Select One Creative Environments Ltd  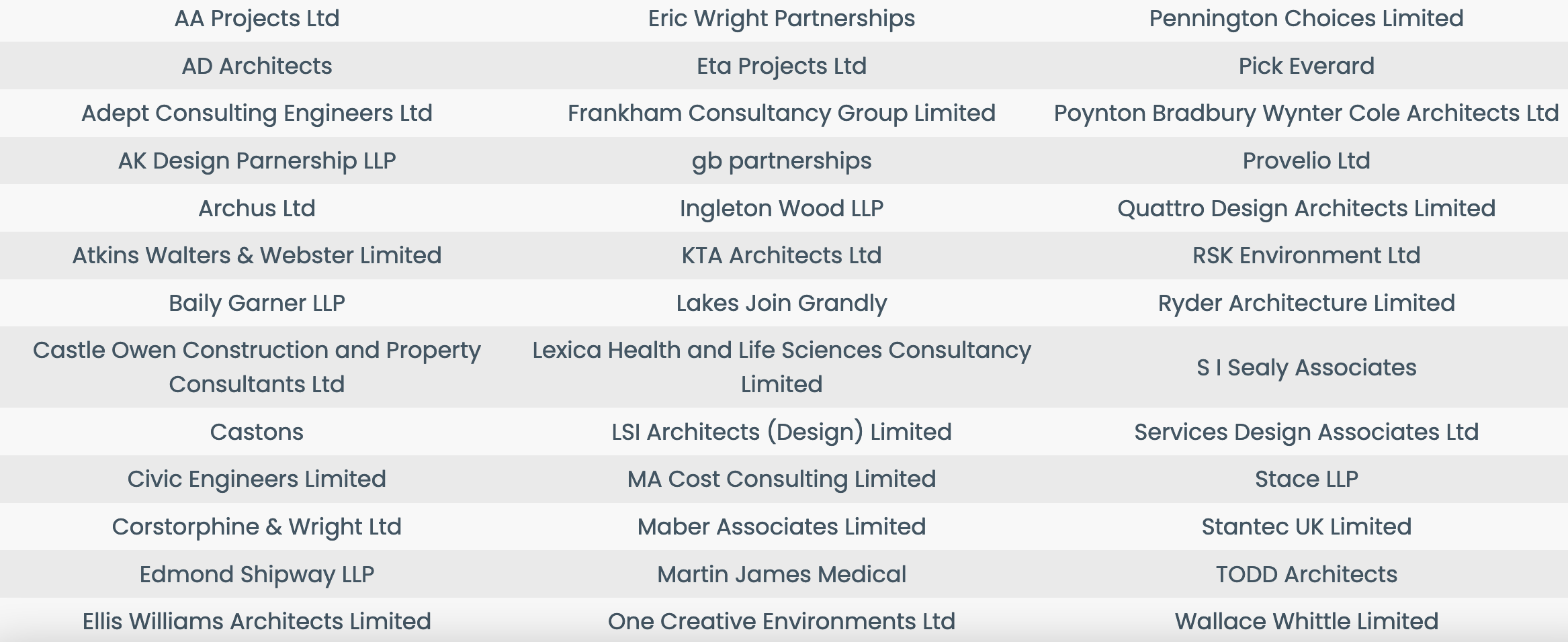point(781,622)
